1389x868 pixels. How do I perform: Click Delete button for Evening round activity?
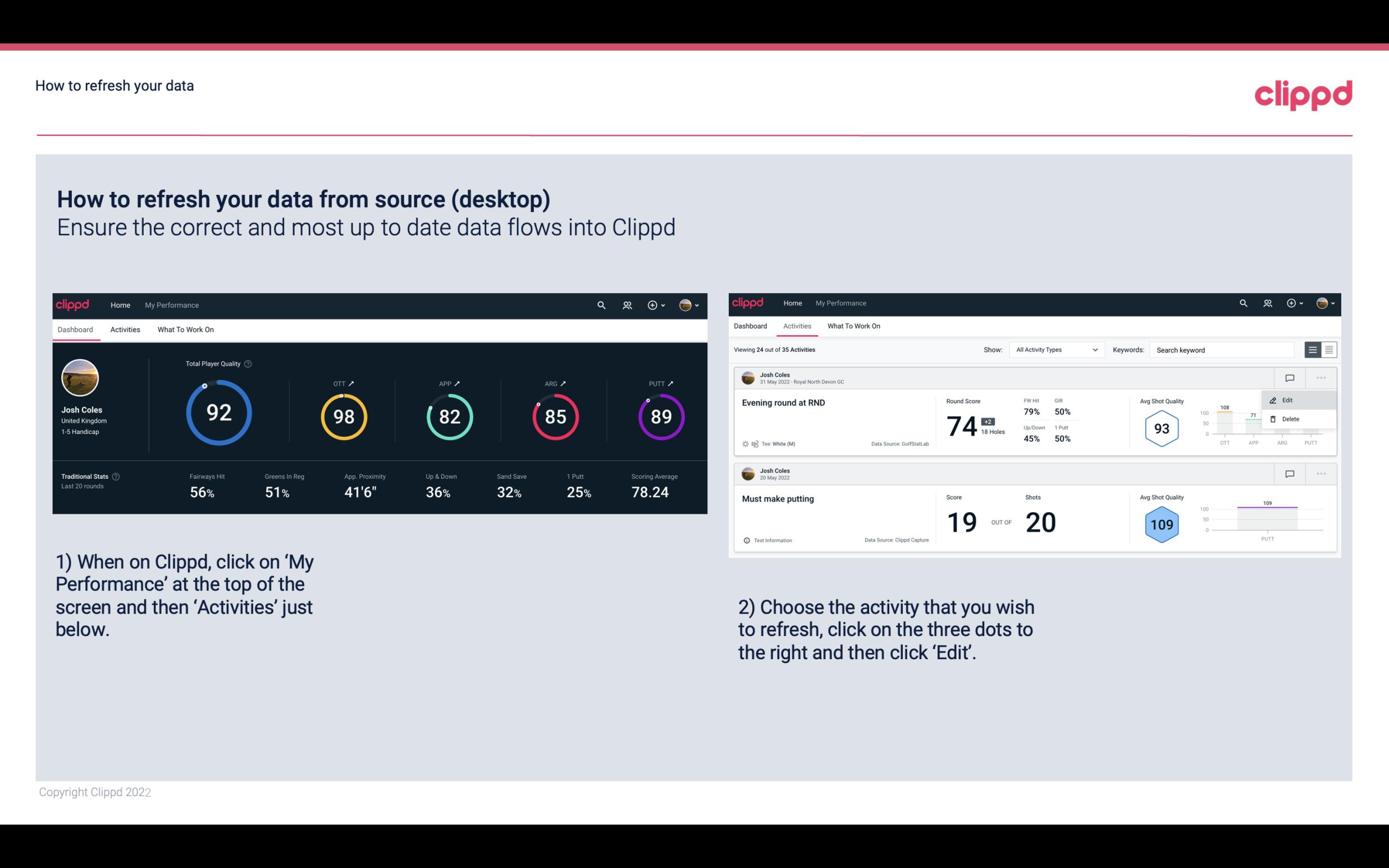tap(1291, 419)
